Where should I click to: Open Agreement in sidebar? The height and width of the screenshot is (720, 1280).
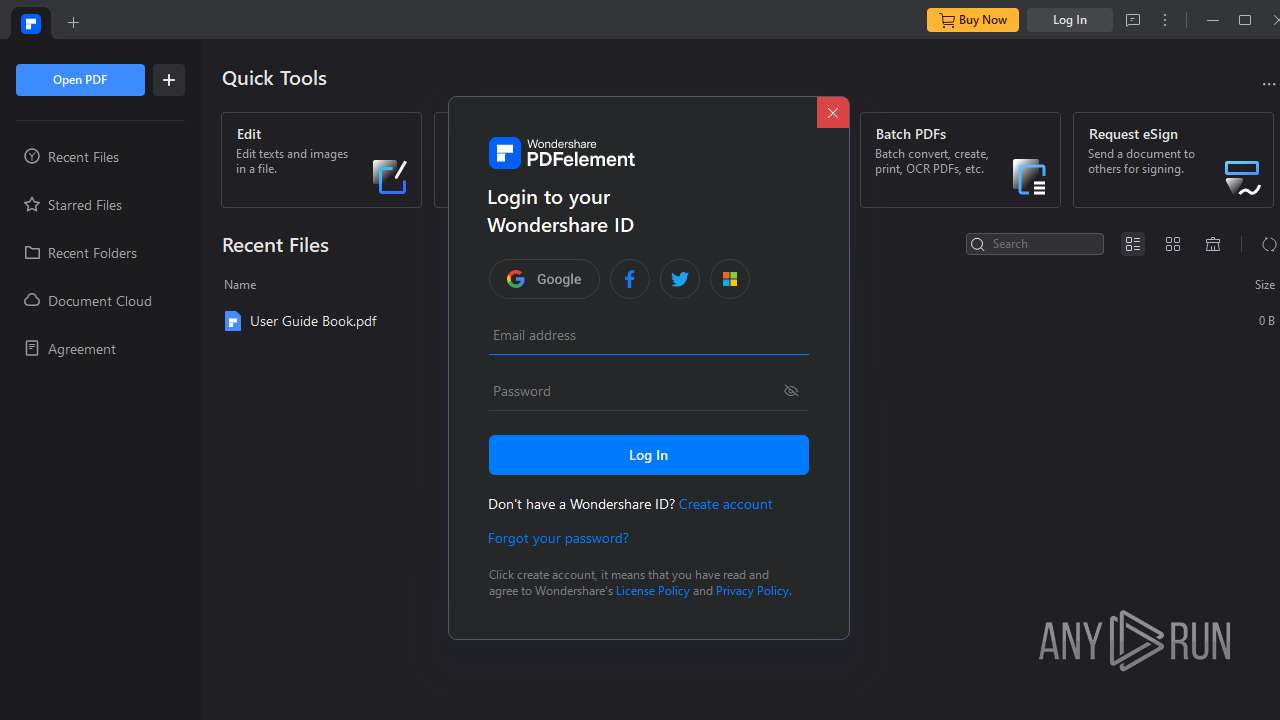[x=69, y=349]
